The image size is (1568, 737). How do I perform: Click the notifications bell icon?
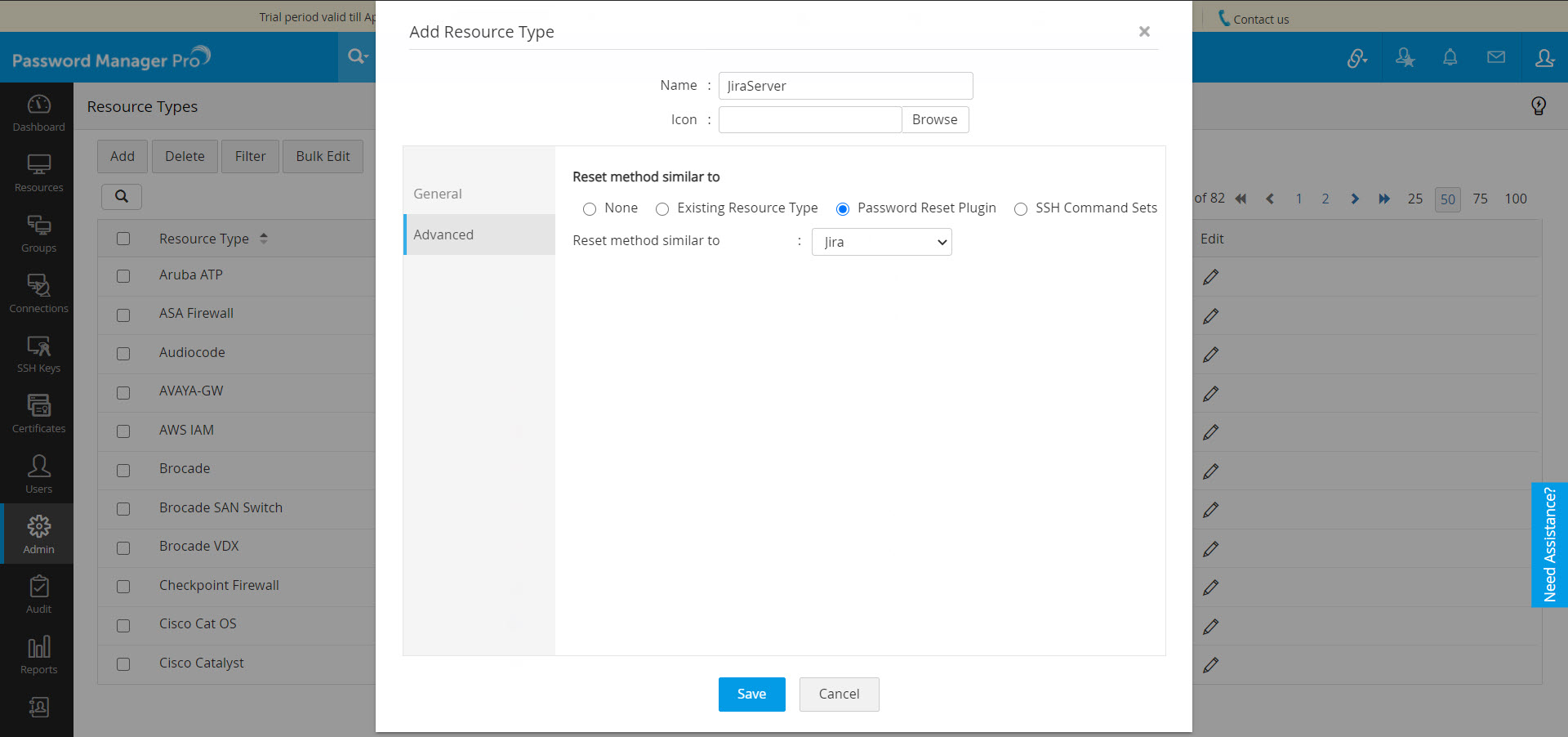tap(1450, 57)
